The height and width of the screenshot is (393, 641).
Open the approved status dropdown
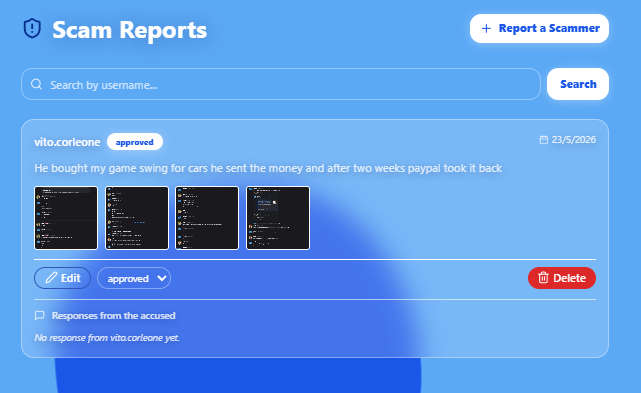(134, 278)
